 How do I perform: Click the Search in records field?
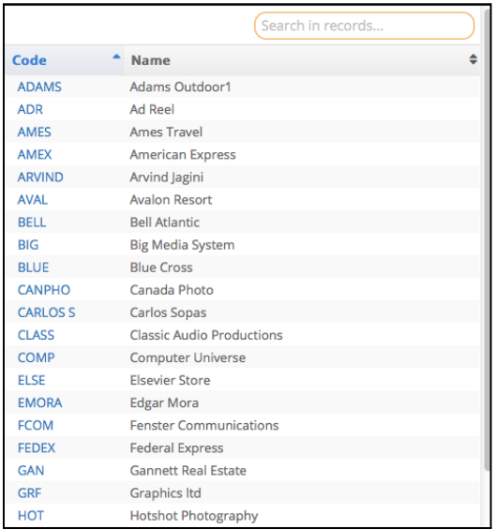364,26
